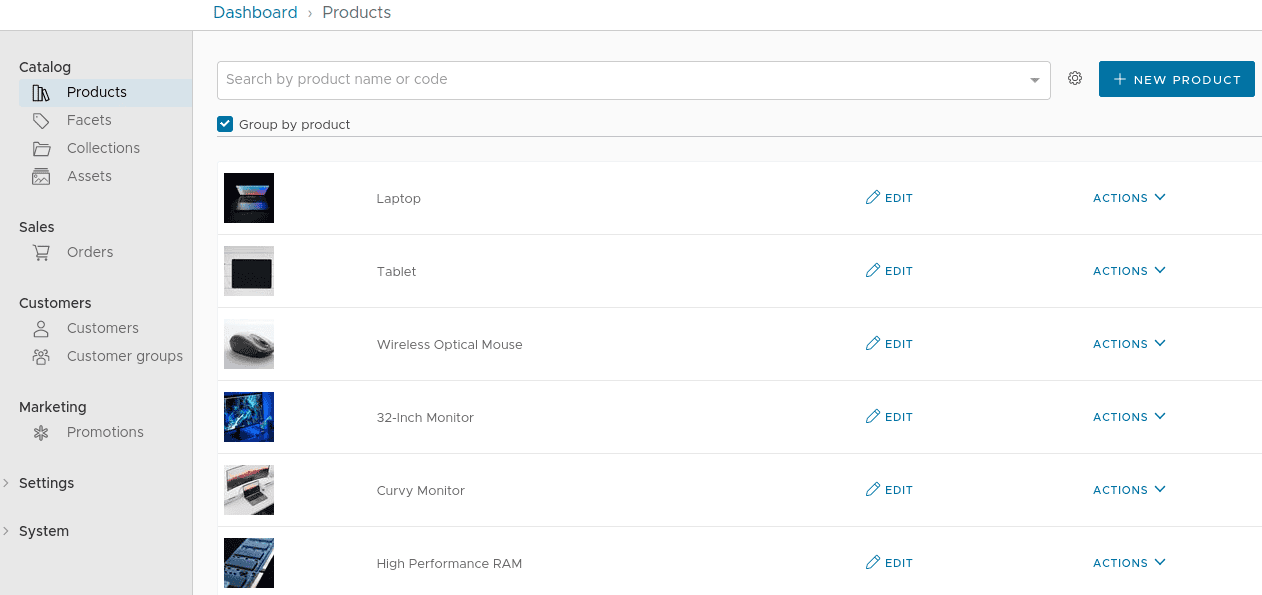Click the Tablet product thumbnail
Screen dimensions: 1262x595
(x=249, y=271)
